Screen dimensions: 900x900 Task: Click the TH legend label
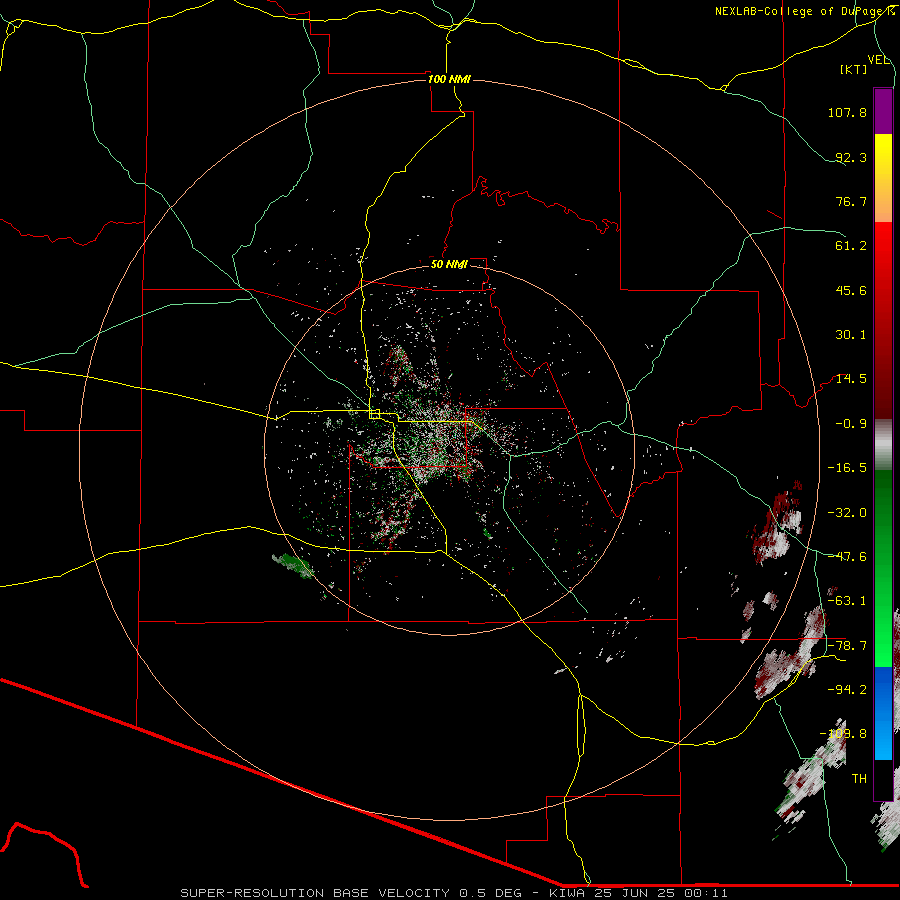point(859,779)
